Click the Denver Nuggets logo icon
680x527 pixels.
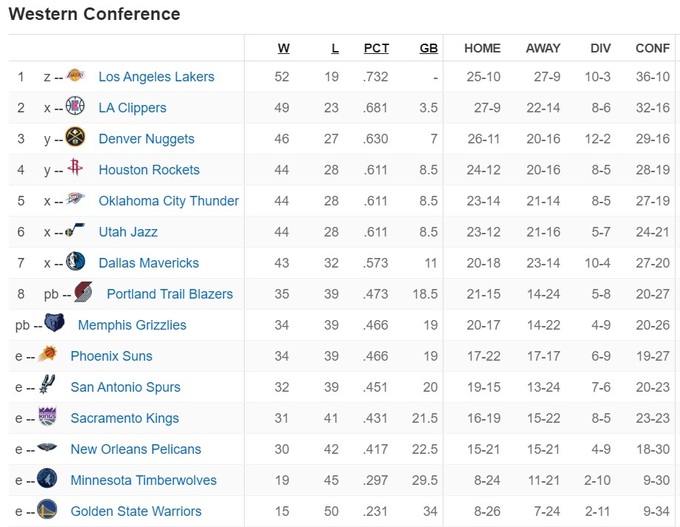pos(75,138)
